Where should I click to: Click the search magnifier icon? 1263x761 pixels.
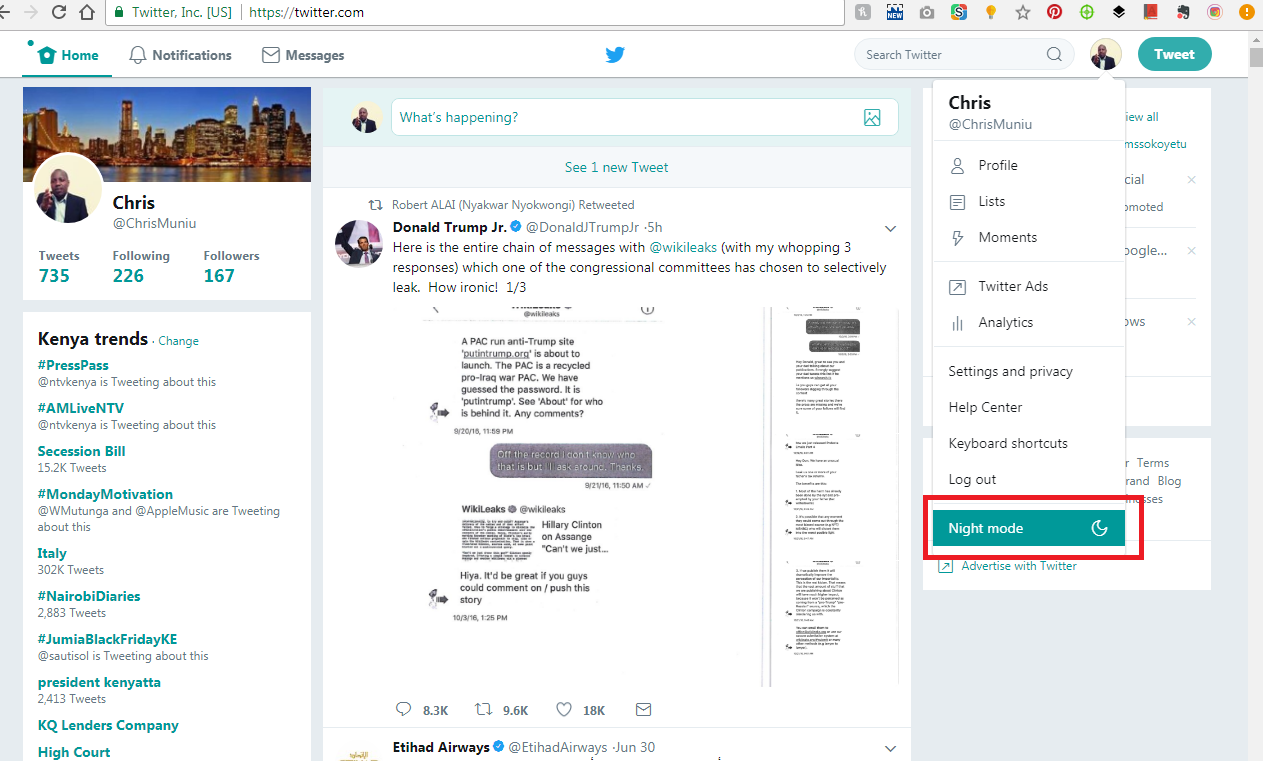[x=1054, y=55]
